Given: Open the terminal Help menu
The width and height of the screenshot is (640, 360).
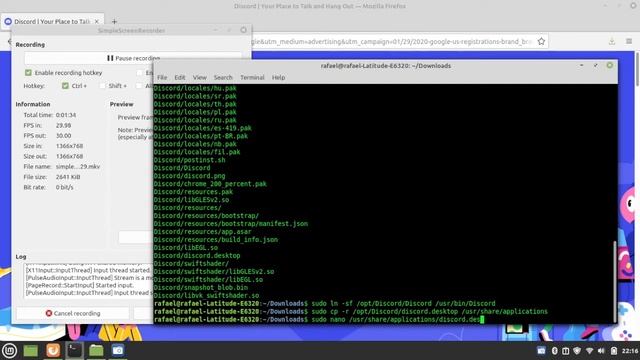Looking at the screenshot, I should (x=278, y=77).
